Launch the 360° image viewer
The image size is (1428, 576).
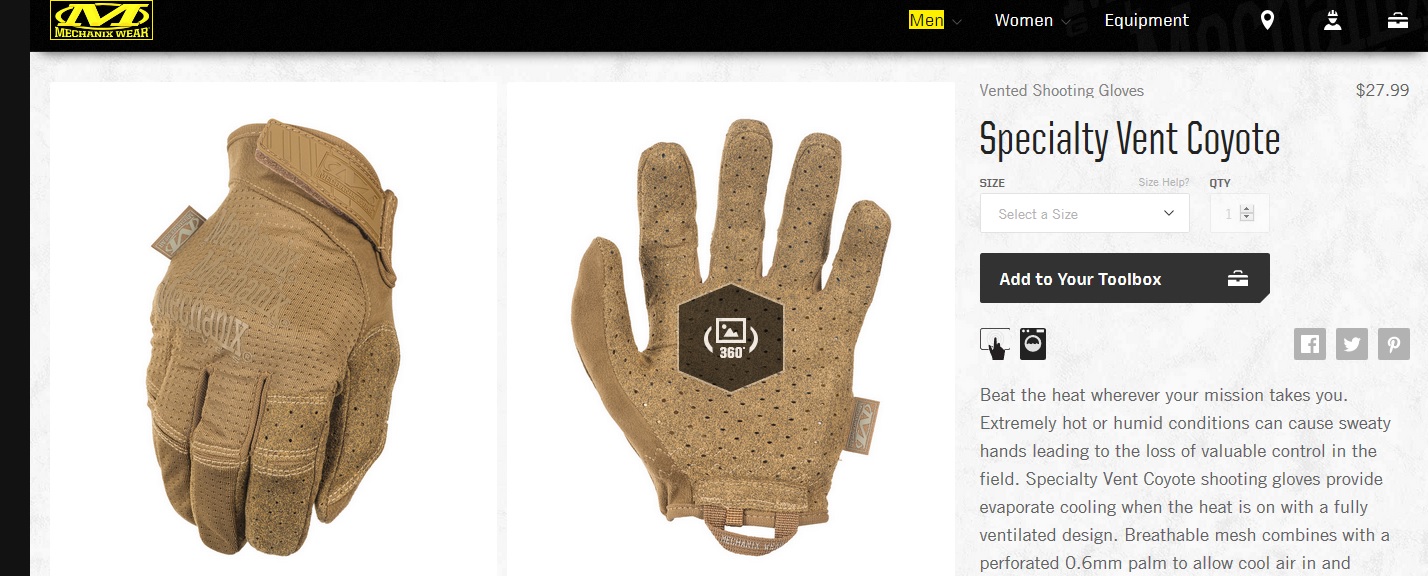[x=731, y=335]
